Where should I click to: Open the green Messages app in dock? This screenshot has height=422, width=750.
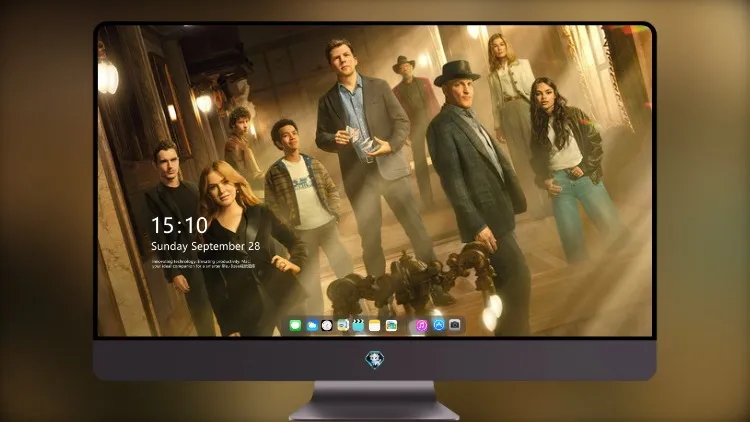pos(295,326)
